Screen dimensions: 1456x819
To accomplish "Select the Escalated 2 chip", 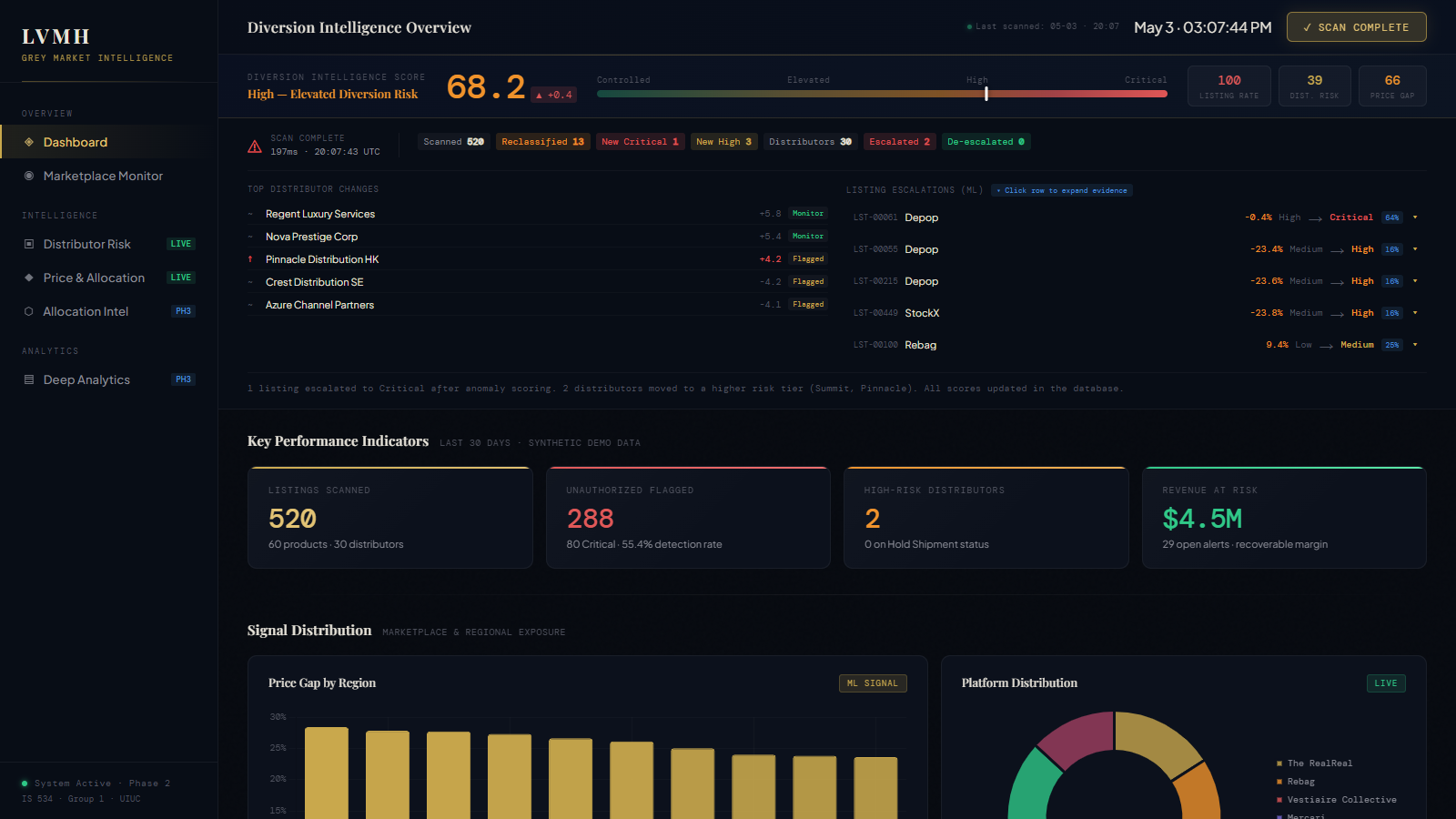I will pyautogui.click(x=899, y=142).
